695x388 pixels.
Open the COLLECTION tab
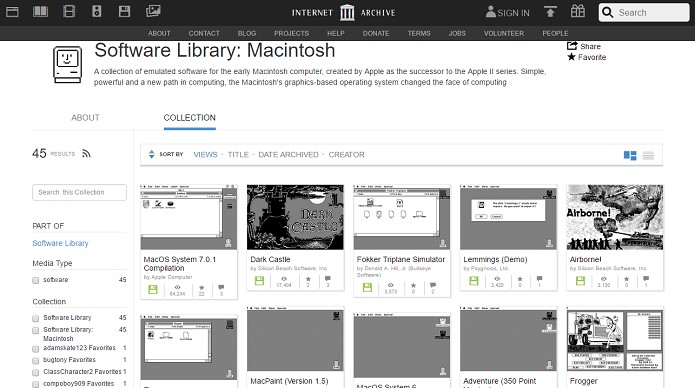[189, 118]
